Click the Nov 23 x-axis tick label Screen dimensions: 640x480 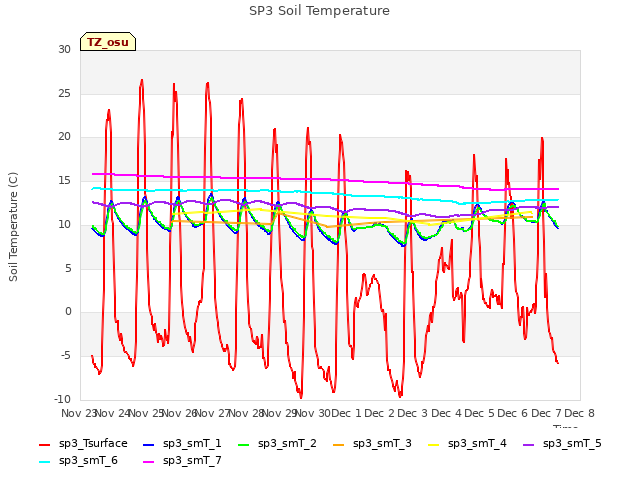pyautogui.click(x=79, y=413)
